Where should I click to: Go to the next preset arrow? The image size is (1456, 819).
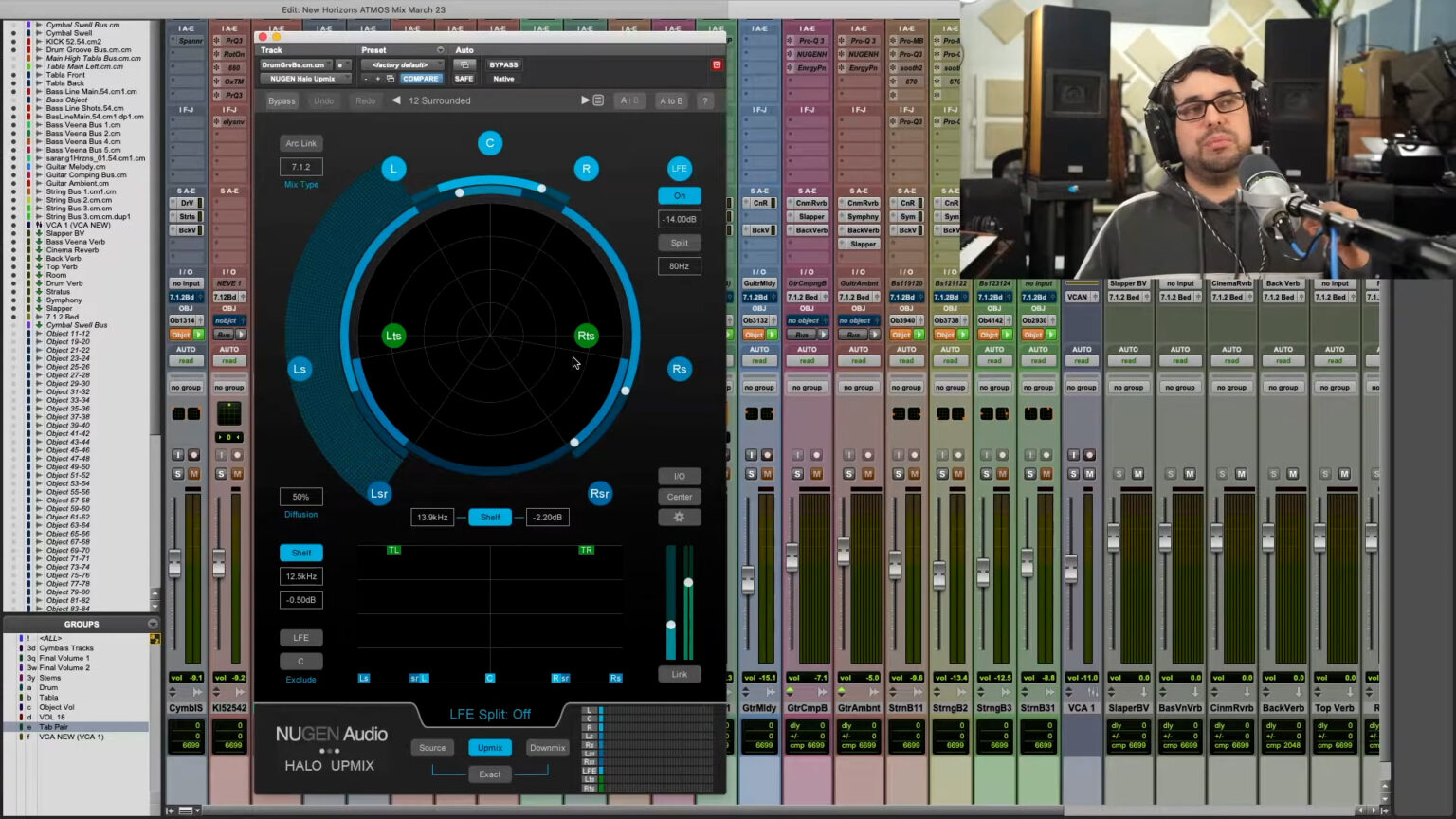585,100
